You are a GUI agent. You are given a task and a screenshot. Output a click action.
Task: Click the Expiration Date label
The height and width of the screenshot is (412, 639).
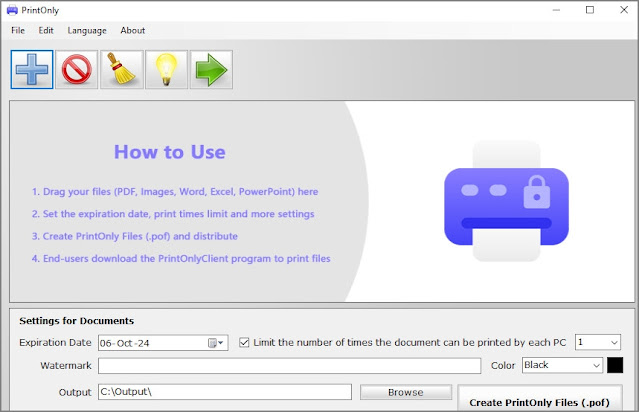(55, 342)
